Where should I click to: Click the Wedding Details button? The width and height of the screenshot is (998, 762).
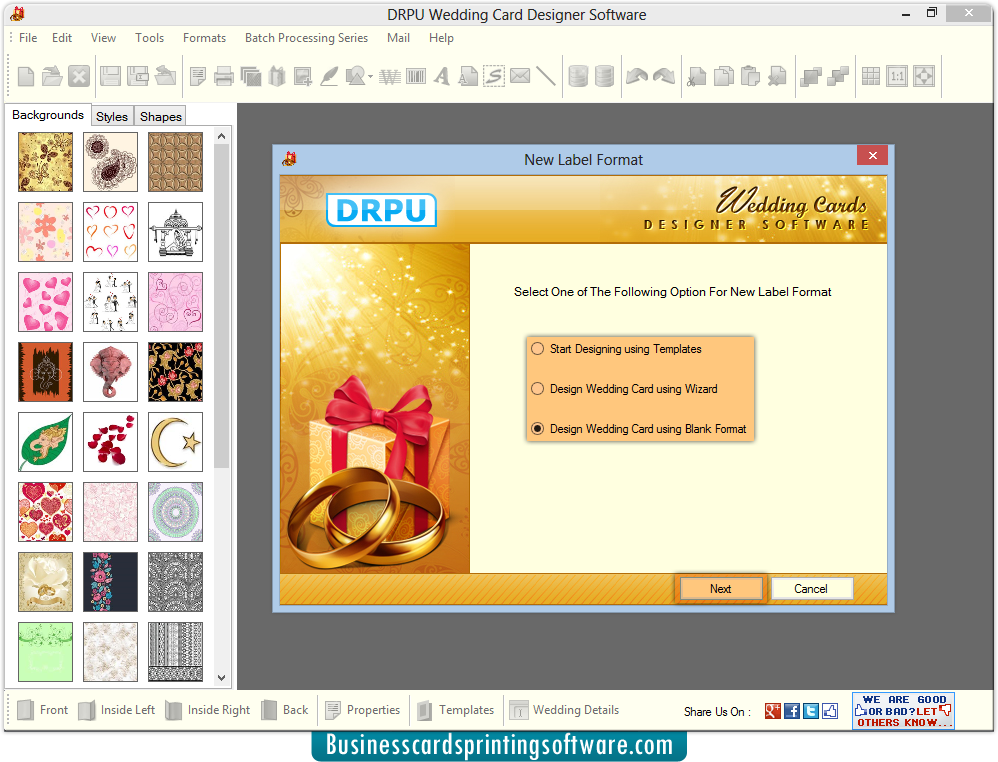(565, 710)
